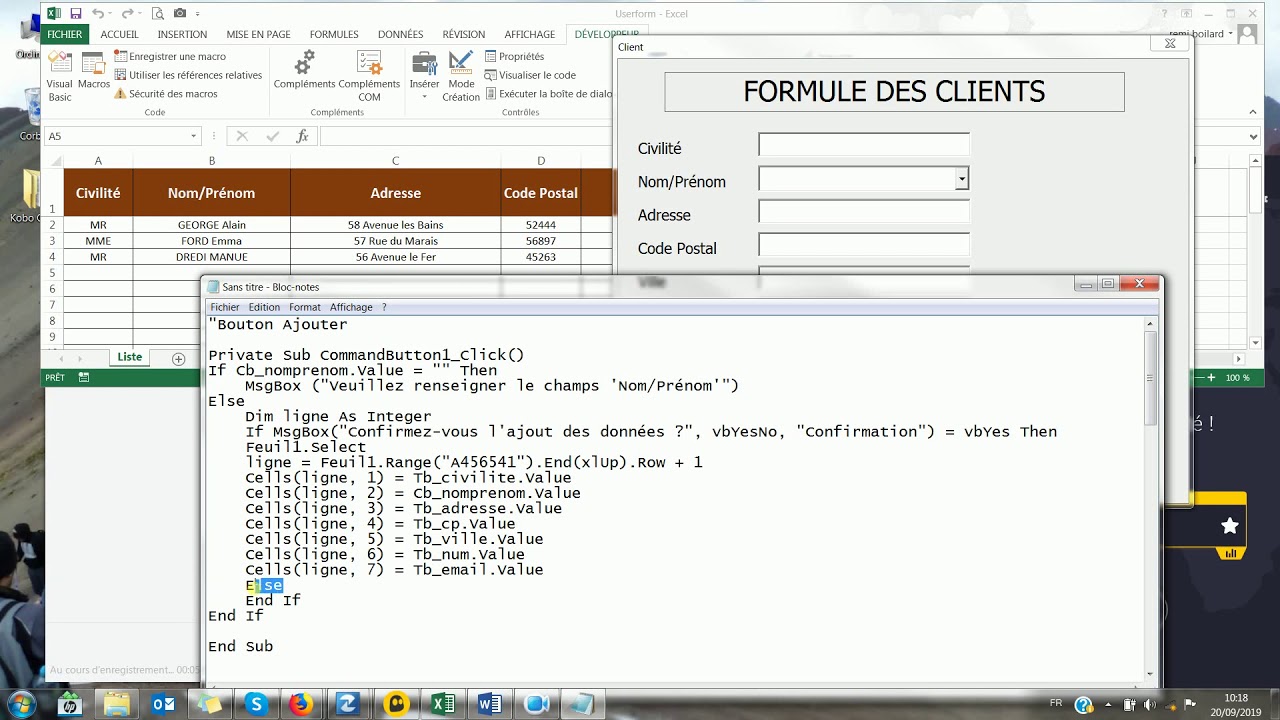Select cell with GEORGE Alain

(x=212, y=225)
